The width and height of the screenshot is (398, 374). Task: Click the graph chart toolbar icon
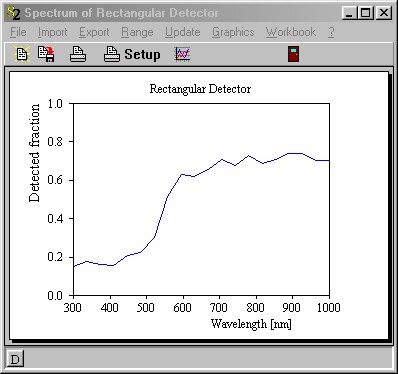tap(183, 54)
